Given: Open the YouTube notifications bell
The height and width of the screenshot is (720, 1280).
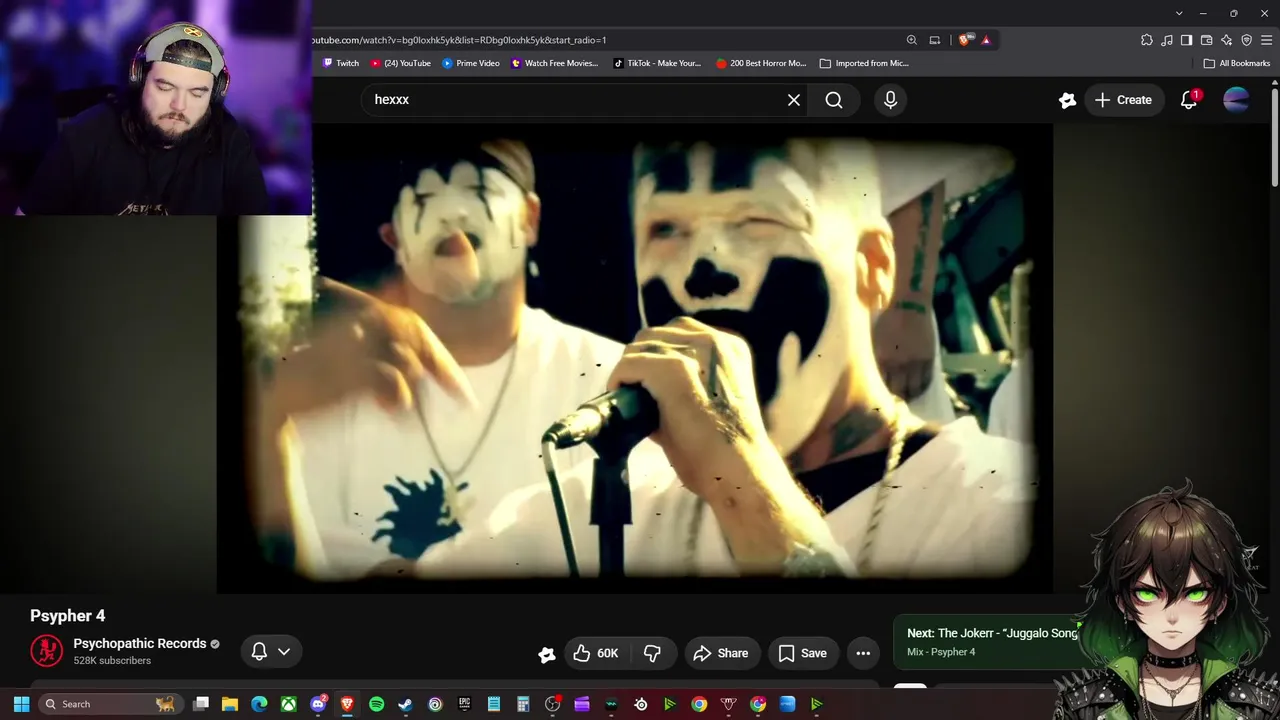Looking at the screenshot, I should point(1189,100).
